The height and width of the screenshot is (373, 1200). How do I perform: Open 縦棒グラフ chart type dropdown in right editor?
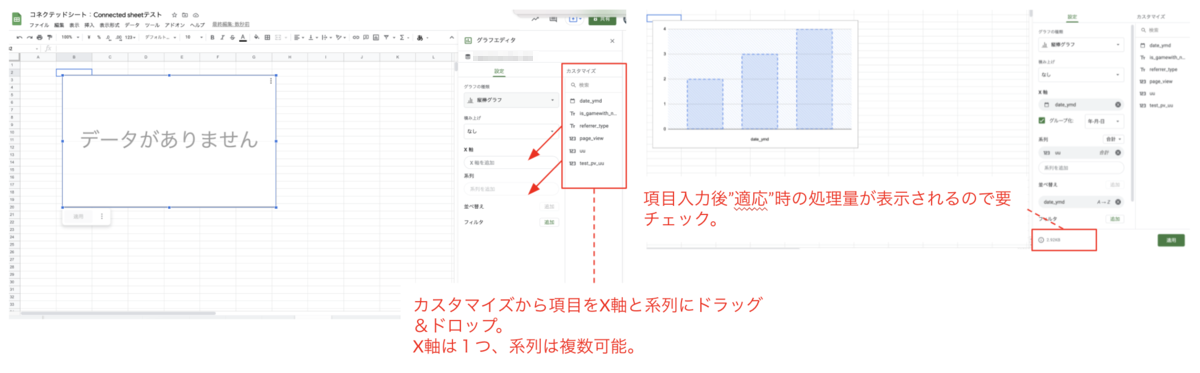point(1081,45)
